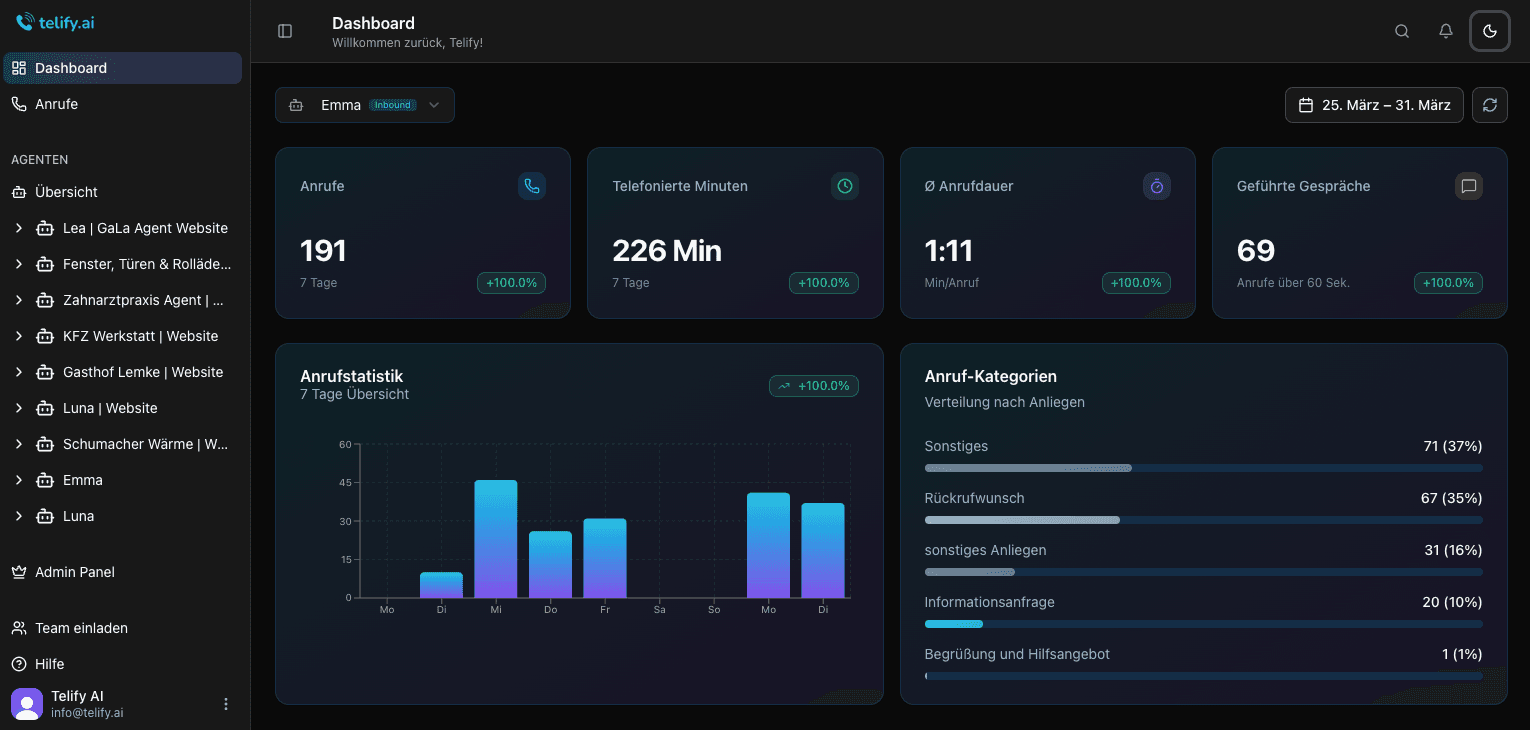Click Team einladen in the sidebar
Image resolution: width=1530 pixels, height=730 pixels.
pos(81,628)
